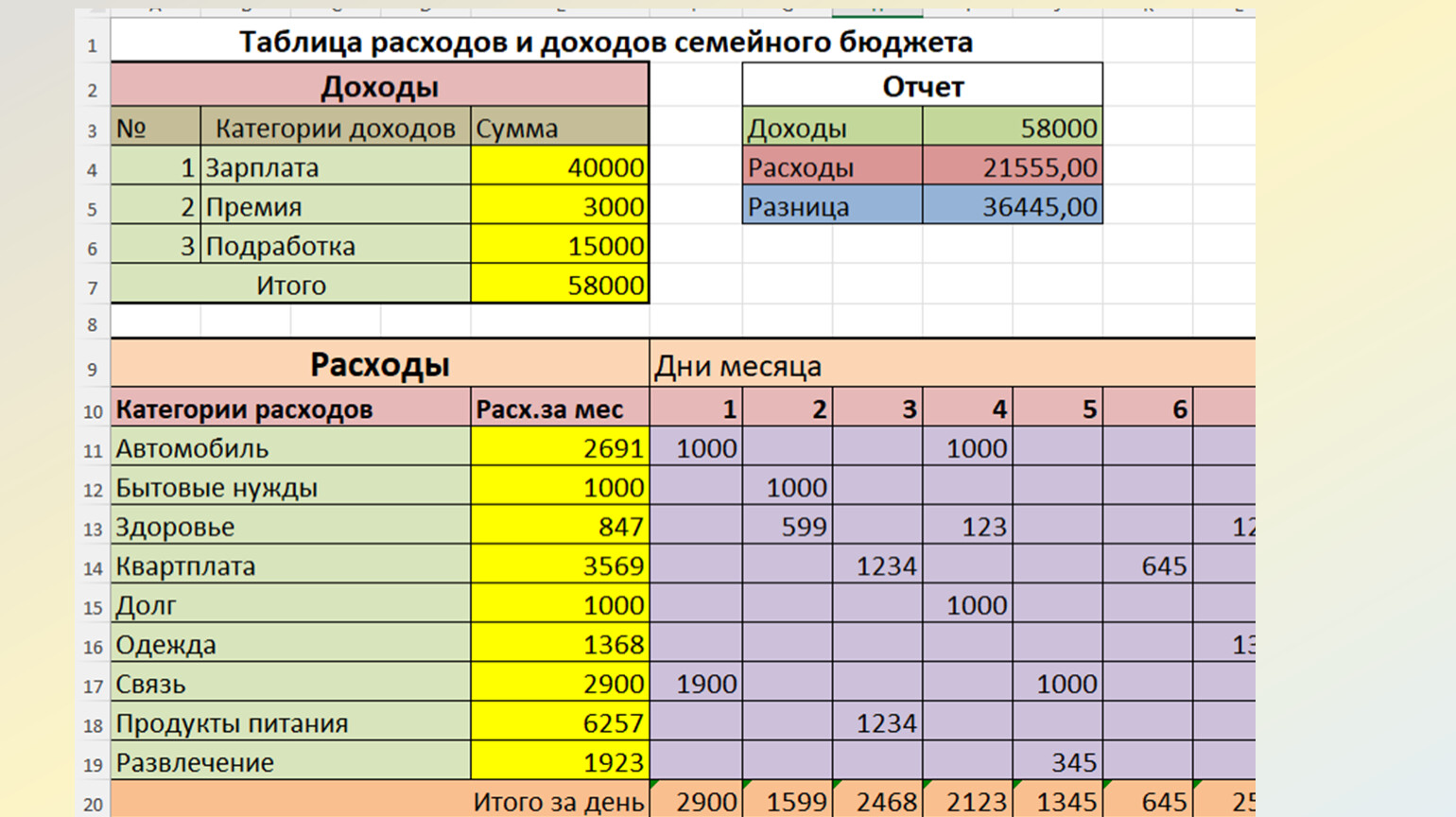The image size is (1456, 817).
Task: Click the 1900 cell in Связь row
Action: (697, 684)
